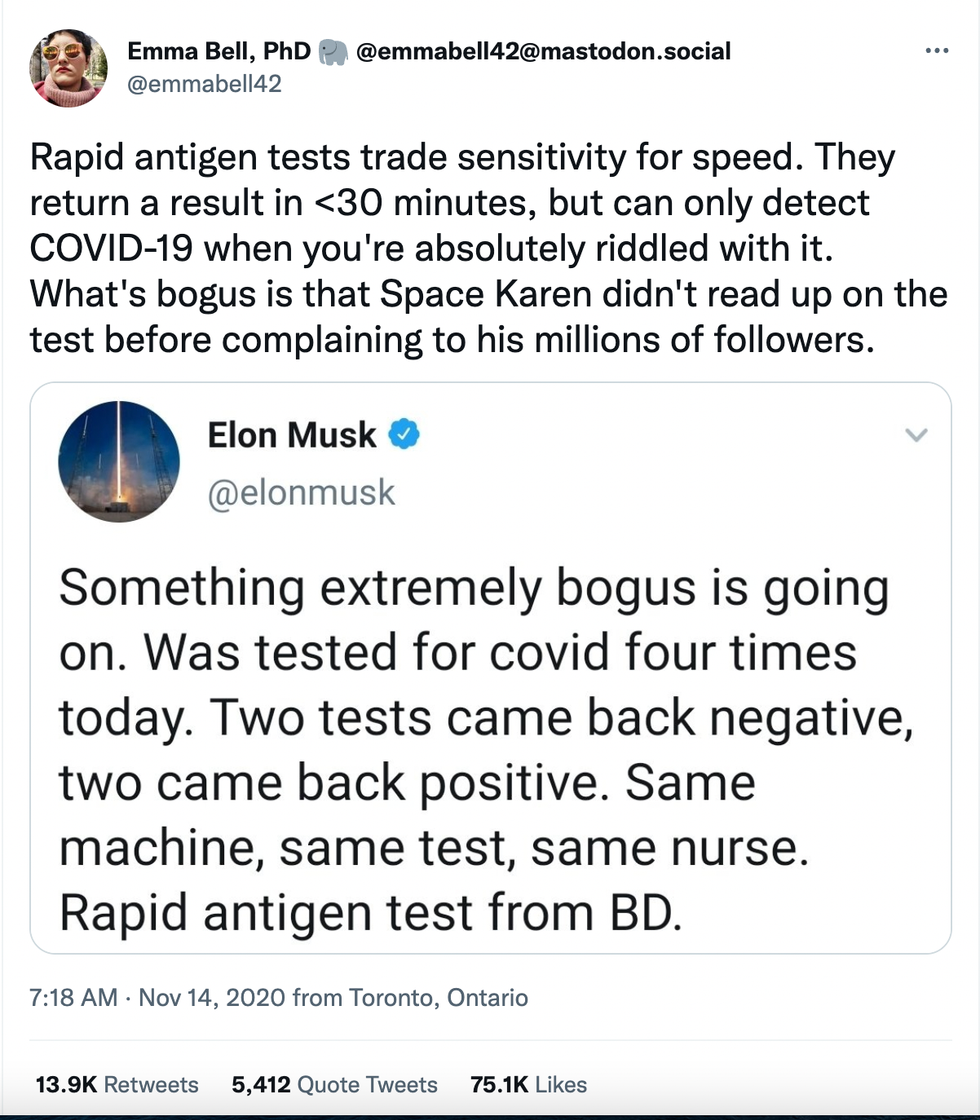Open the @elonmusk handle

click(301, 492)
